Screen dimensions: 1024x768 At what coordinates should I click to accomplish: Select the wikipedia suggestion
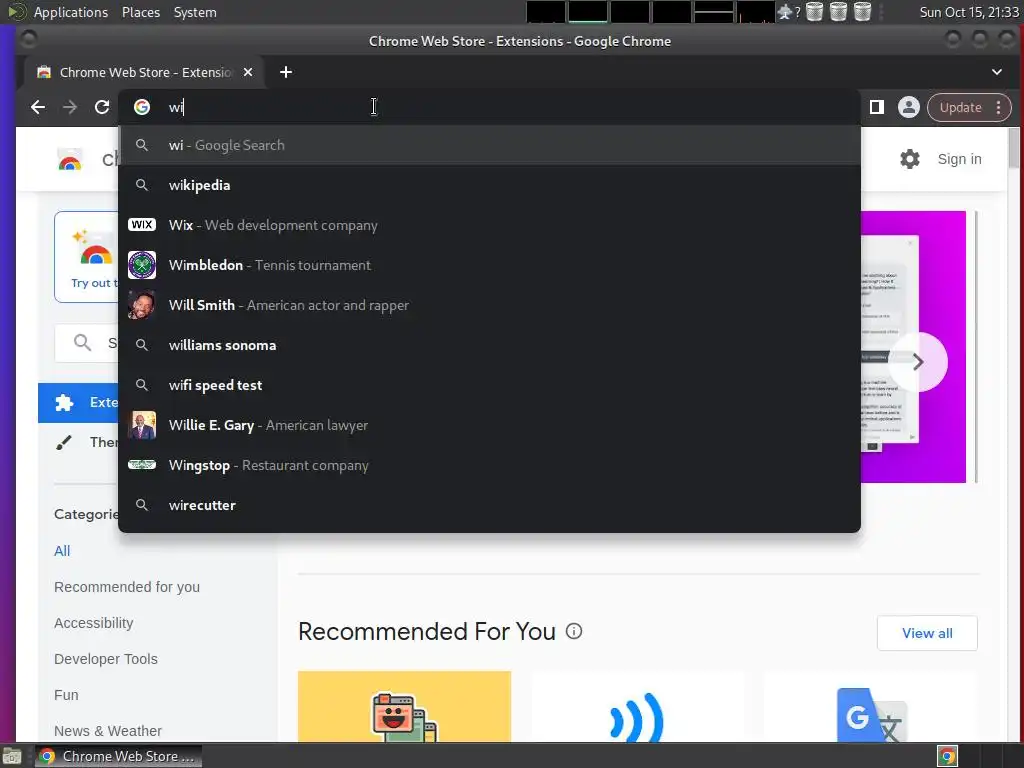[x=489, y=185]
